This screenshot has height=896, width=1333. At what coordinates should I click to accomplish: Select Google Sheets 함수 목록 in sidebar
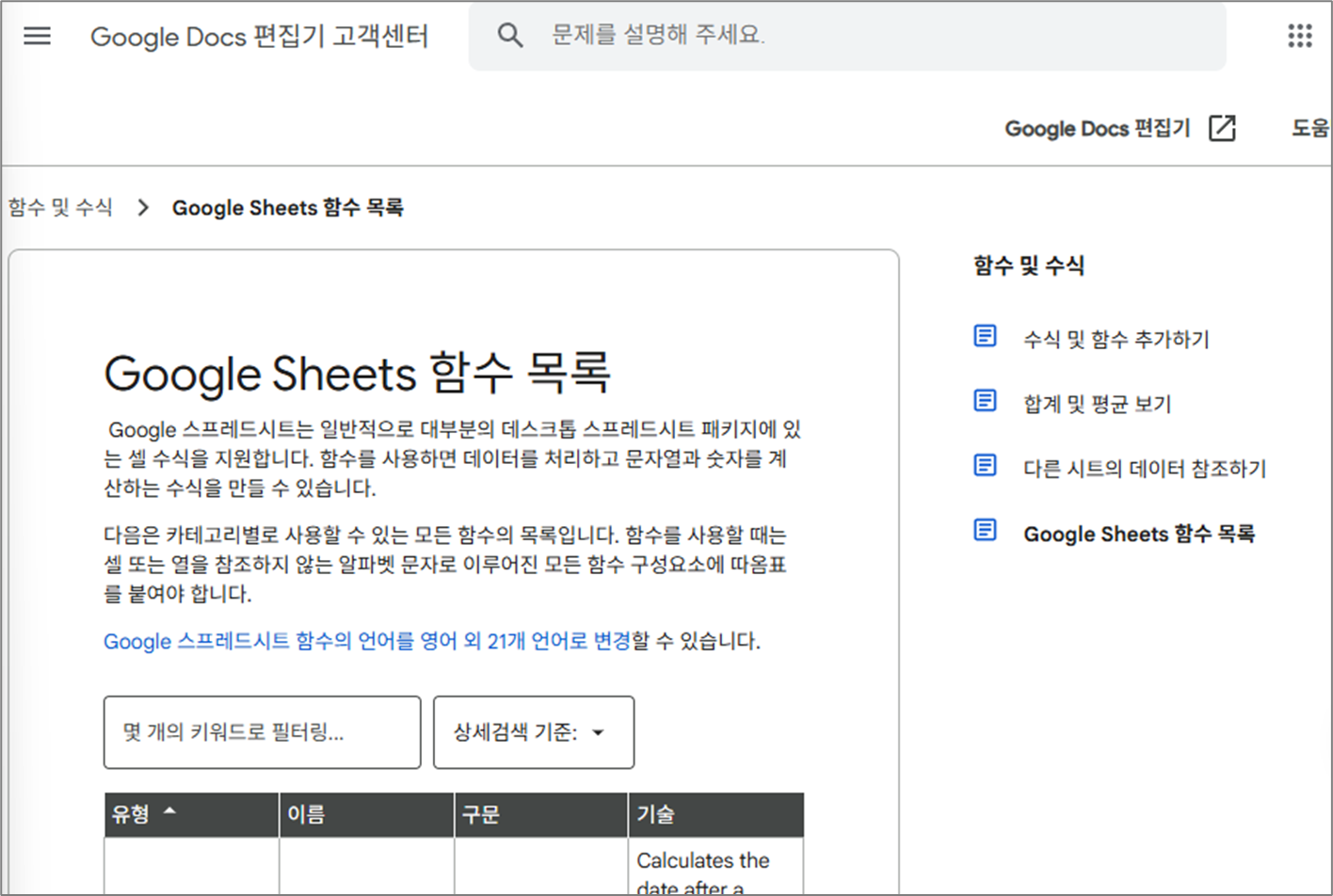1139,534
